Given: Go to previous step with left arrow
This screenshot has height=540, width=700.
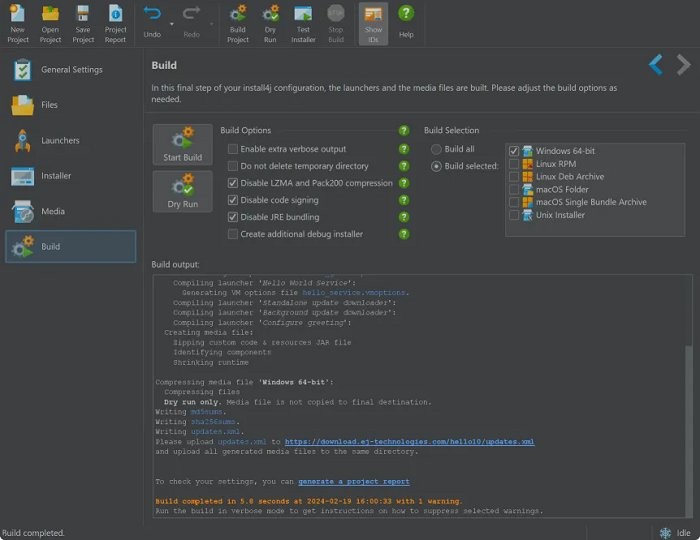Looking at the screenshot, I should coord(656,66).
